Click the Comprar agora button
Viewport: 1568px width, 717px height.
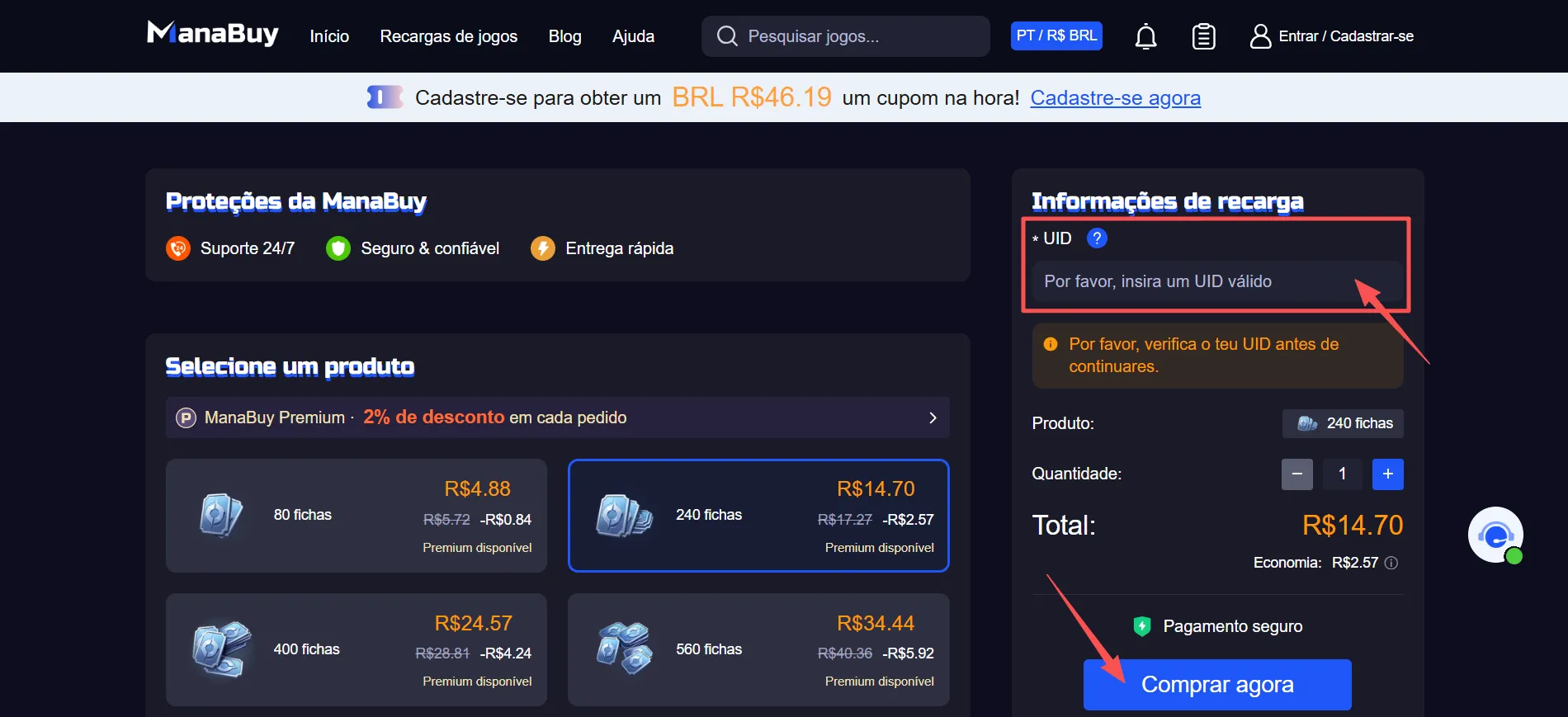[x=1217, y=685]
